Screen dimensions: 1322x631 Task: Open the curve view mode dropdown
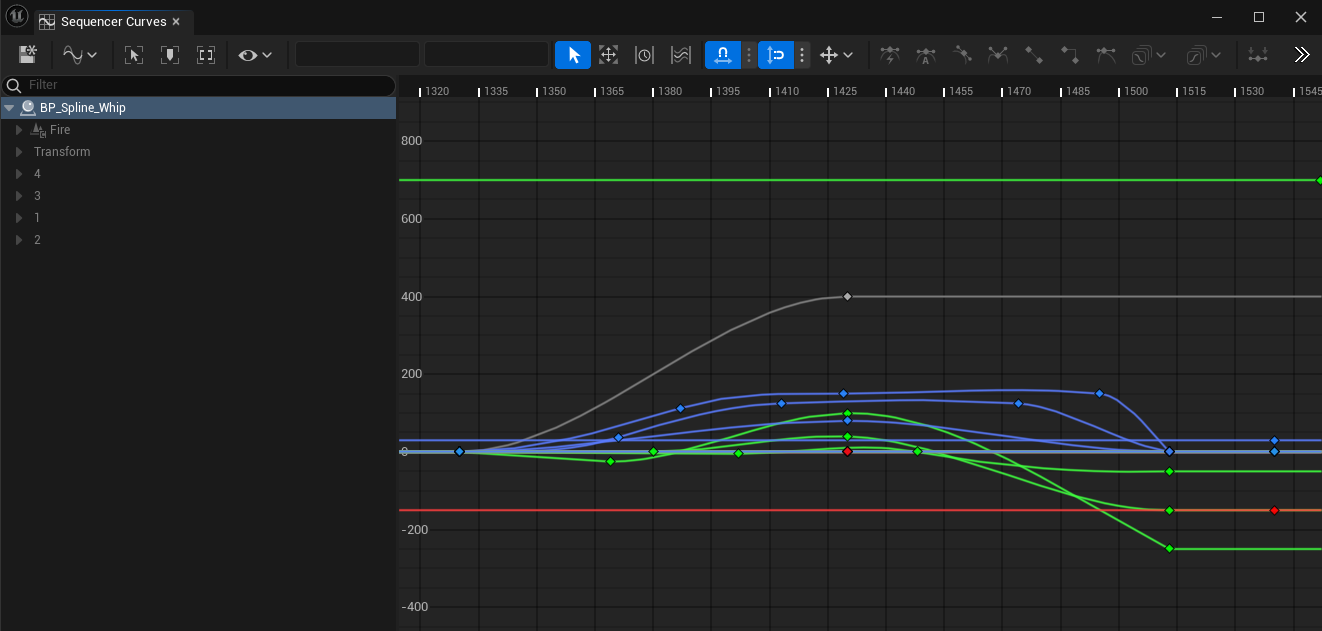click(x=80, y=55)
